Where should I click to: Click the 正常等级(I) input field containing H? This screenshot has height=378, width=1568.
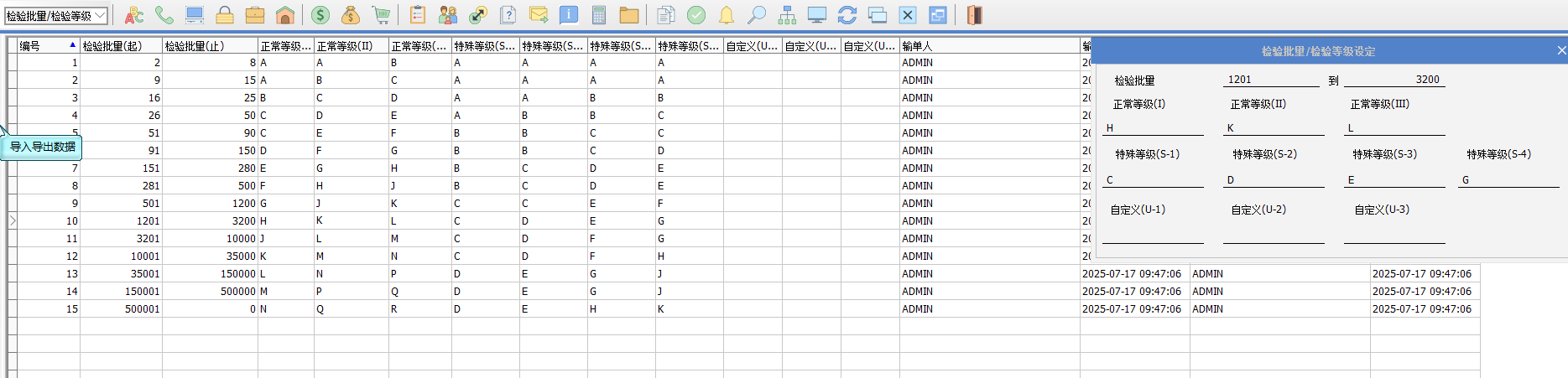(1152, 128)
